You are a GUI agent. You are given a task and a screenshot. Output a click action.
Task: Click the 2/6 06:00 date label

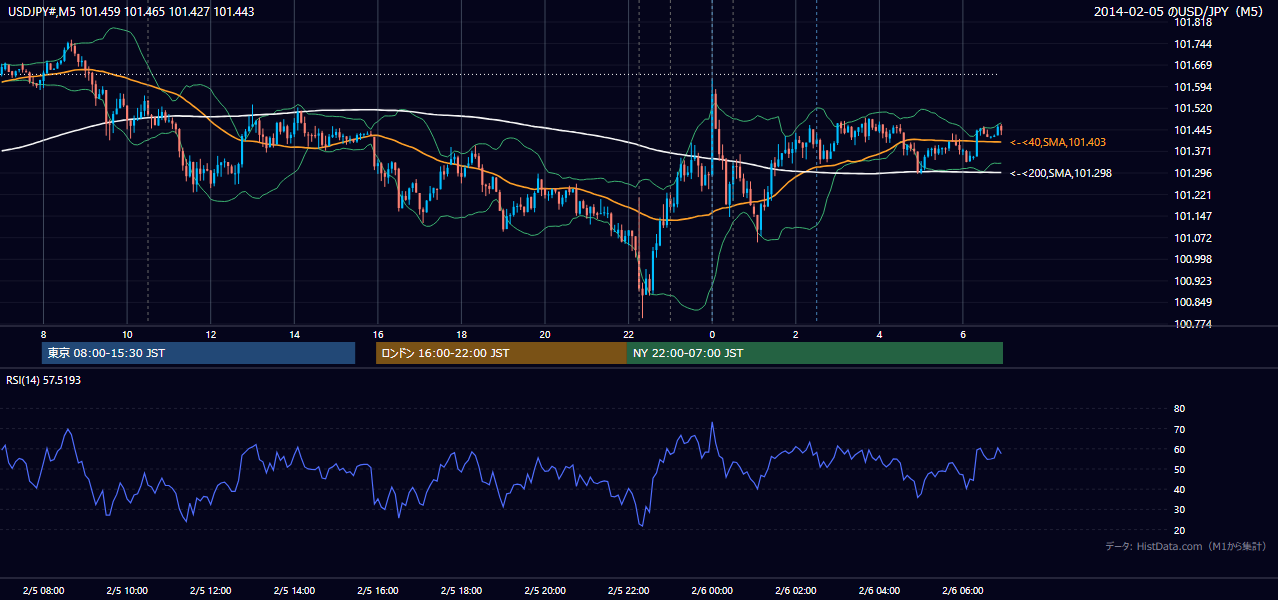point(962,591)
